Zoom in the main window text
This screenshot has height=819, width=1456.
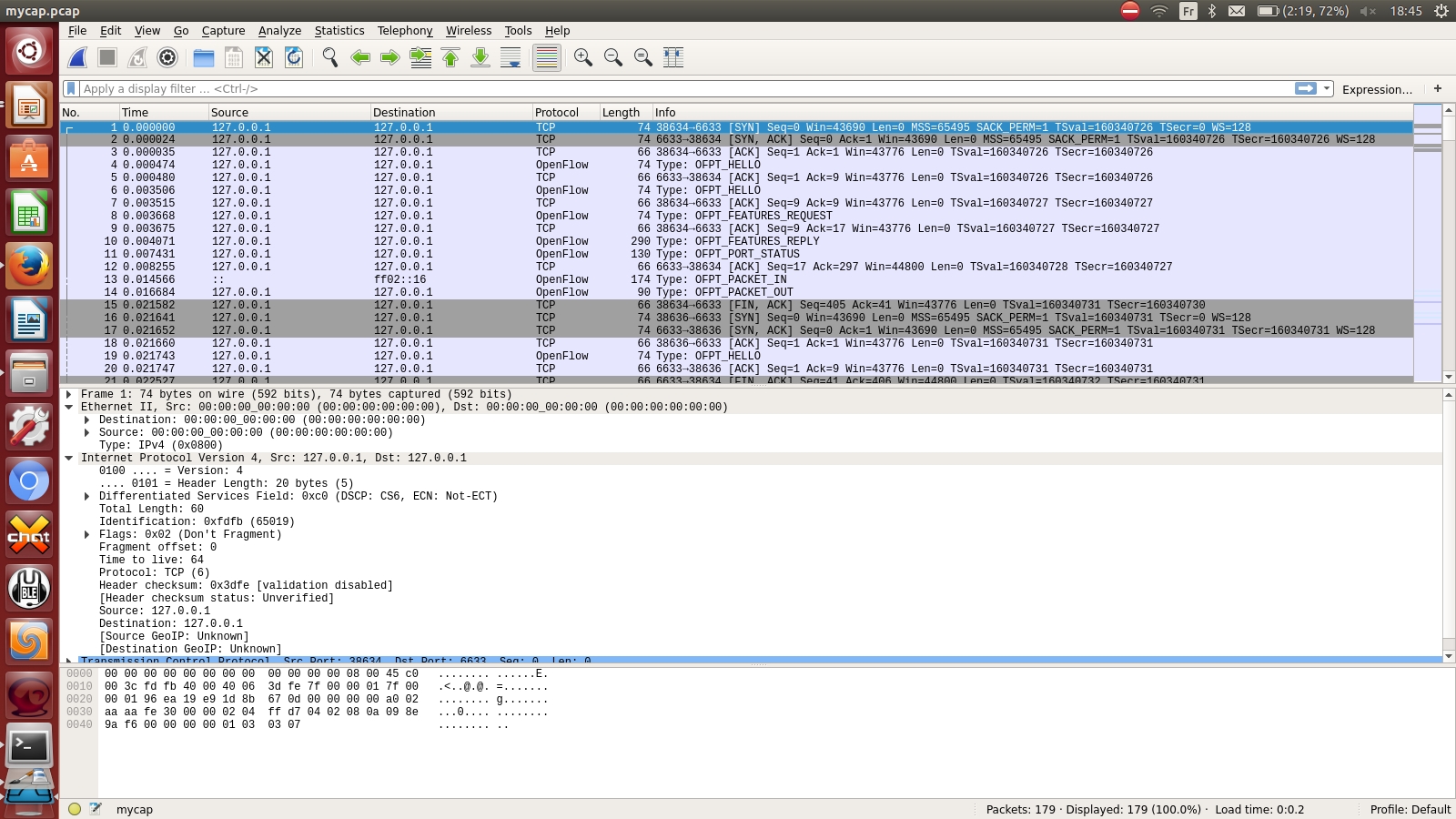pos(583,57)
